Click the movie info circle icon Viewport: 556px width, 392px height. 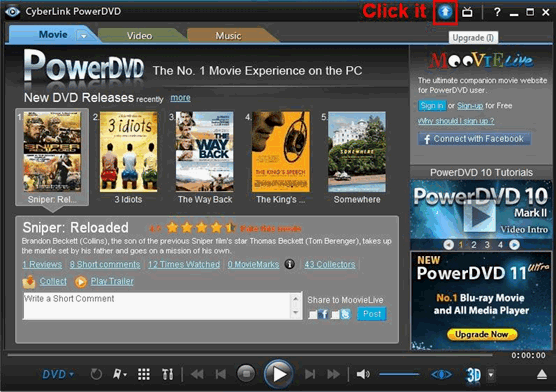(x=290, y=264)
